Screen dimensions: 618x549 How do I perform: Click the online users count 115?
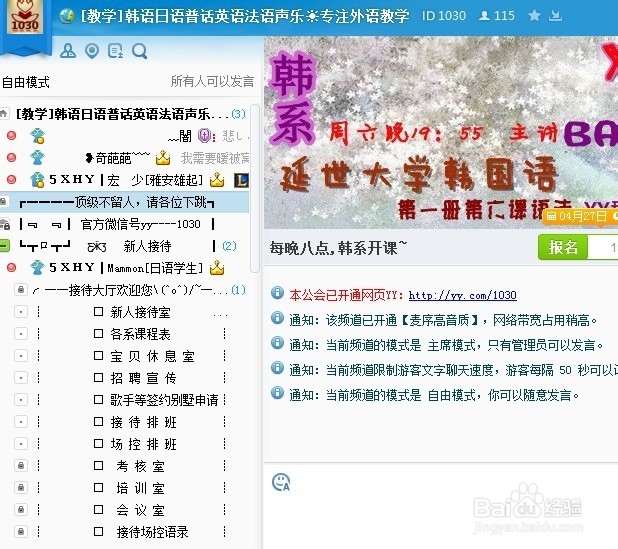tap(497, 16)
